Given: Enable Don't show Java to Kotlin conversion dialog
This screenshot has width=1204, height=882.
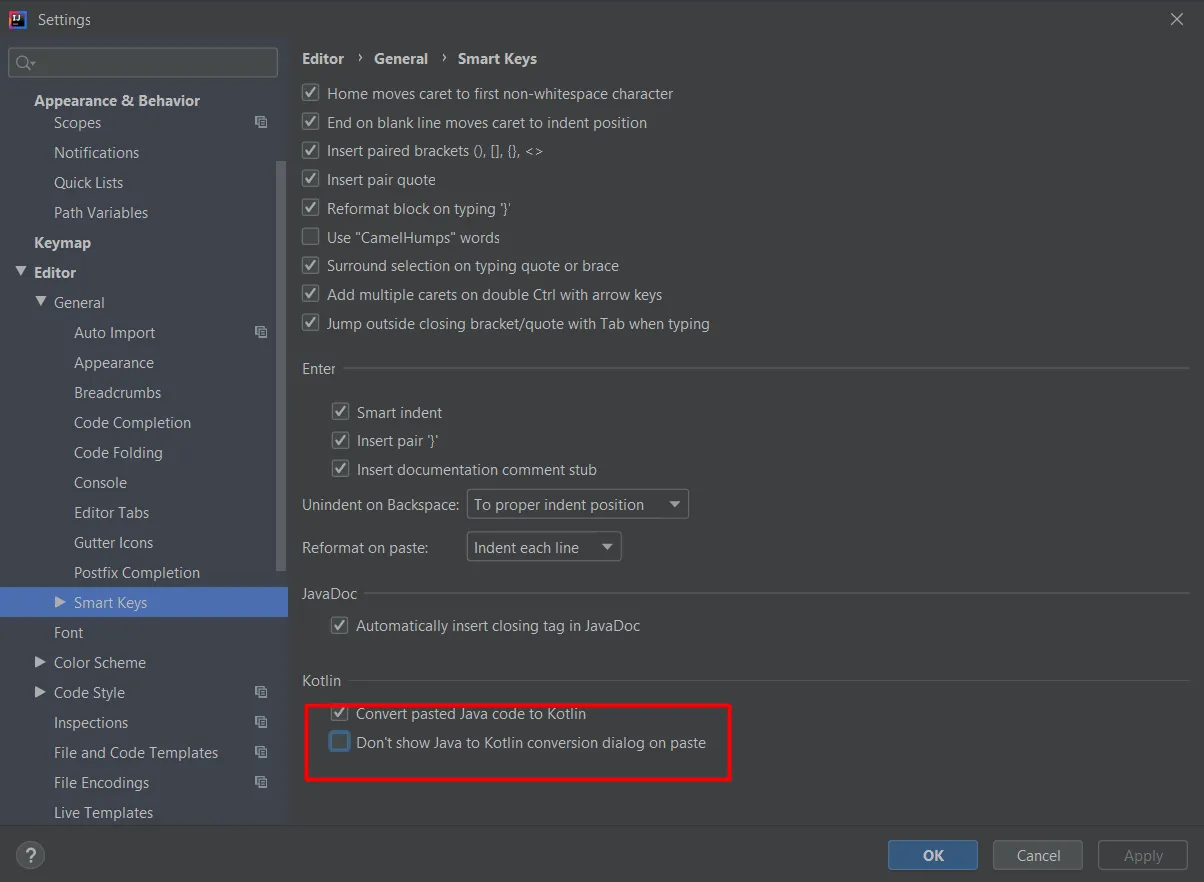Looking at the screenshot, I should (340, 742).
